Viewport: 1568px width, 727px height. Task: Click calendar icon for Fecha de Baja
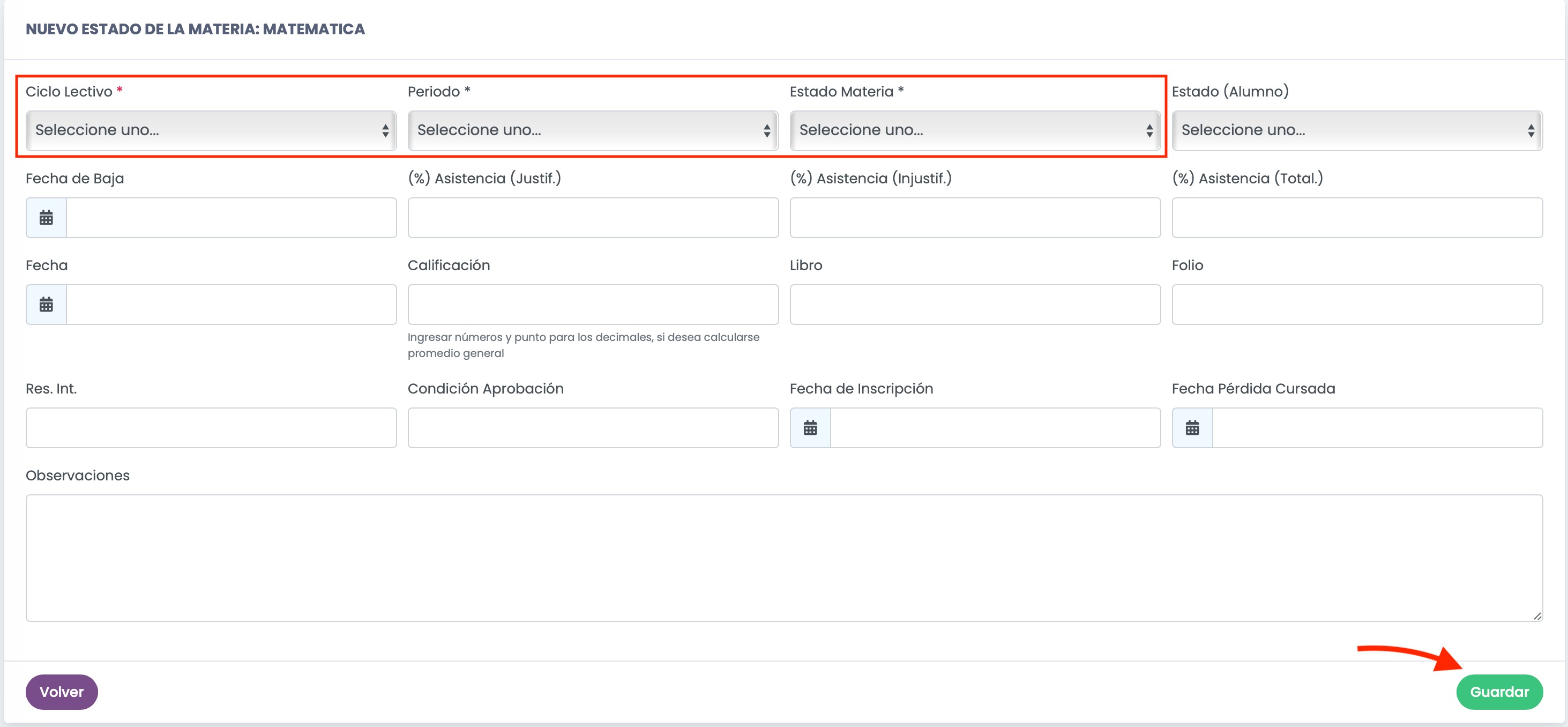click(x=46, y=217)
